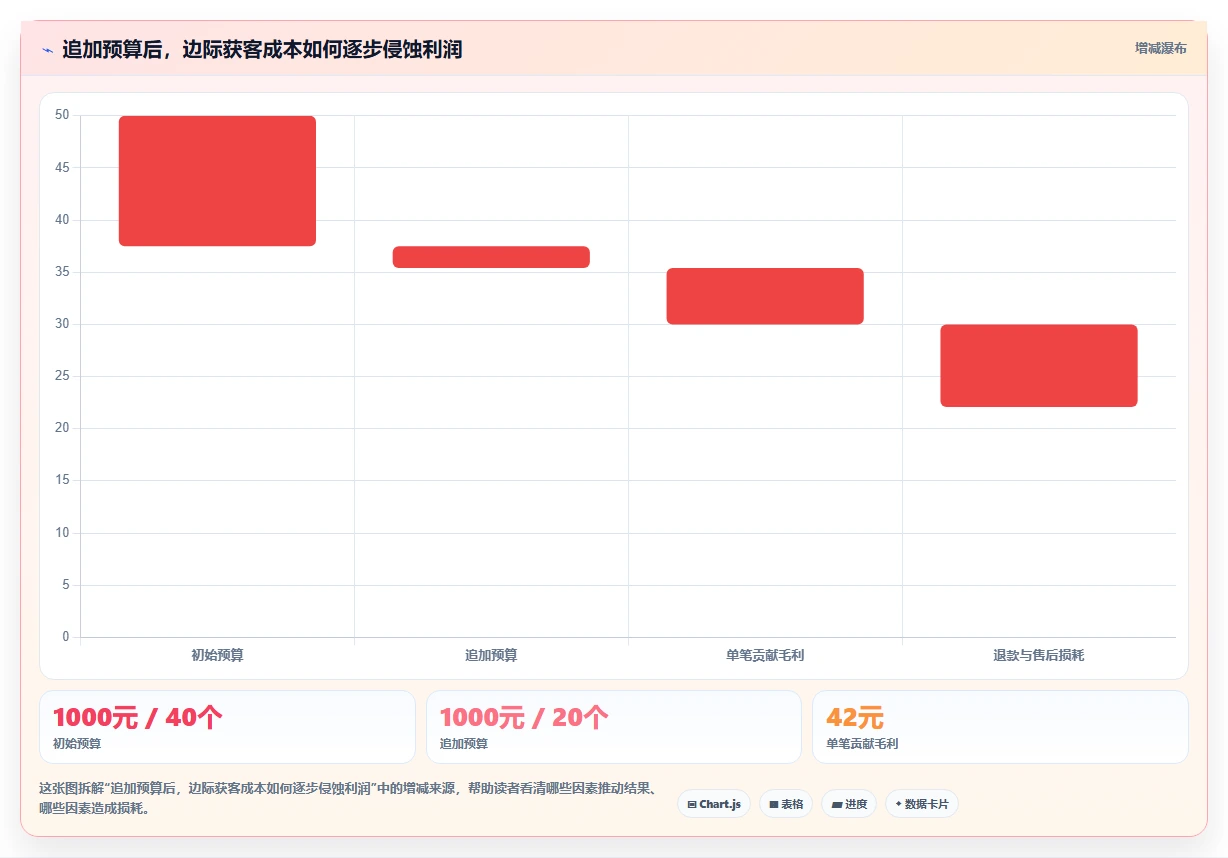Select the red bar for 初始预算
1228x858 pixels.
[x=217, y=181]
